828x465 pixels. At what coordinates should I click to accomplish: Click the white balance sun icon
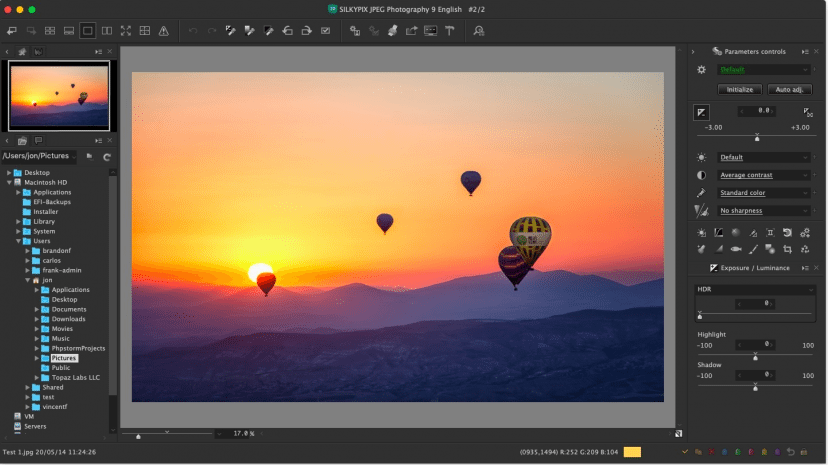coord(701,157)
